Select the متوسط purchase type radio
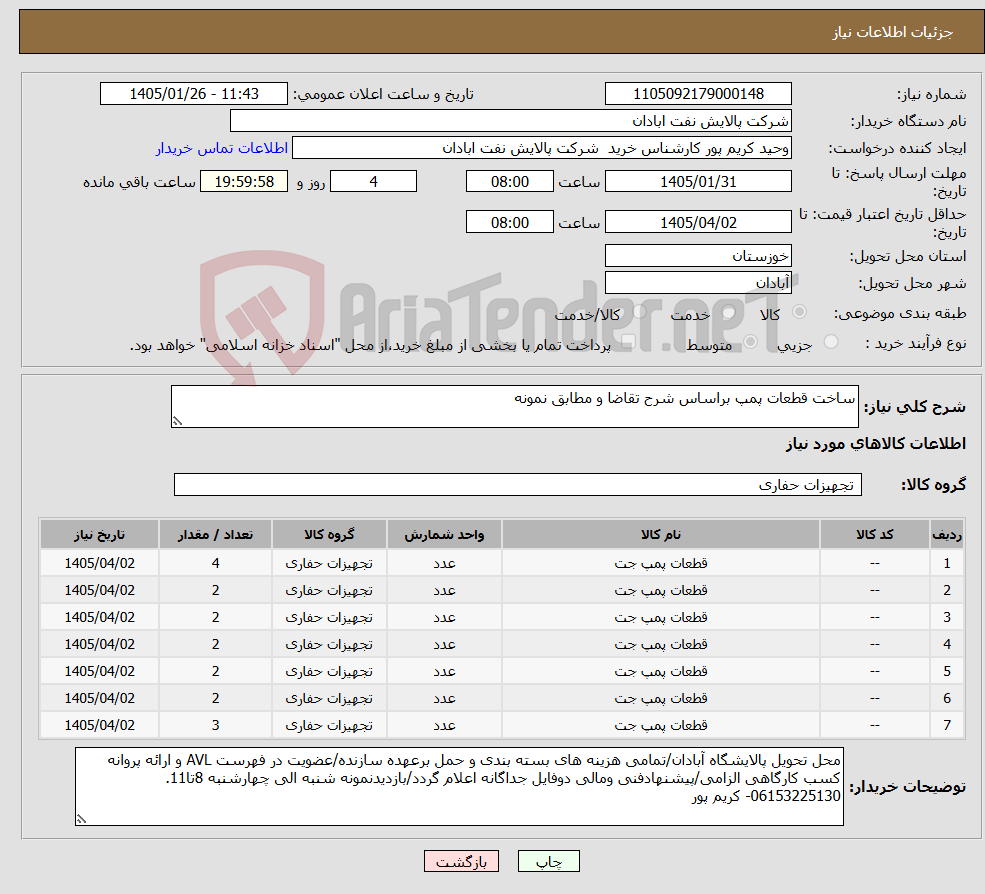 750,341
